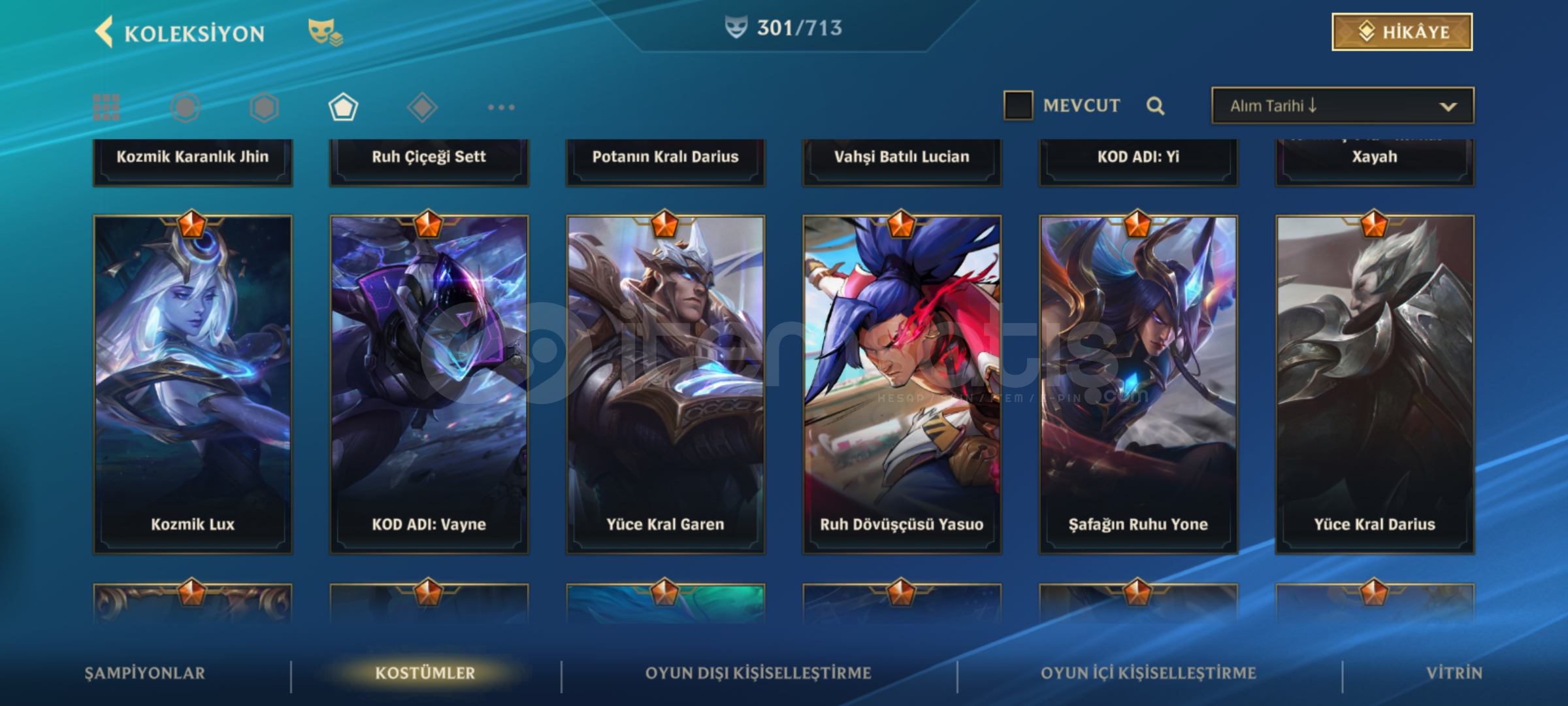Image resolution: width=1568 pixels, height=706 pixels.
Task: Click the sort dropdown chevron arrow
Action: (1448, 107)
